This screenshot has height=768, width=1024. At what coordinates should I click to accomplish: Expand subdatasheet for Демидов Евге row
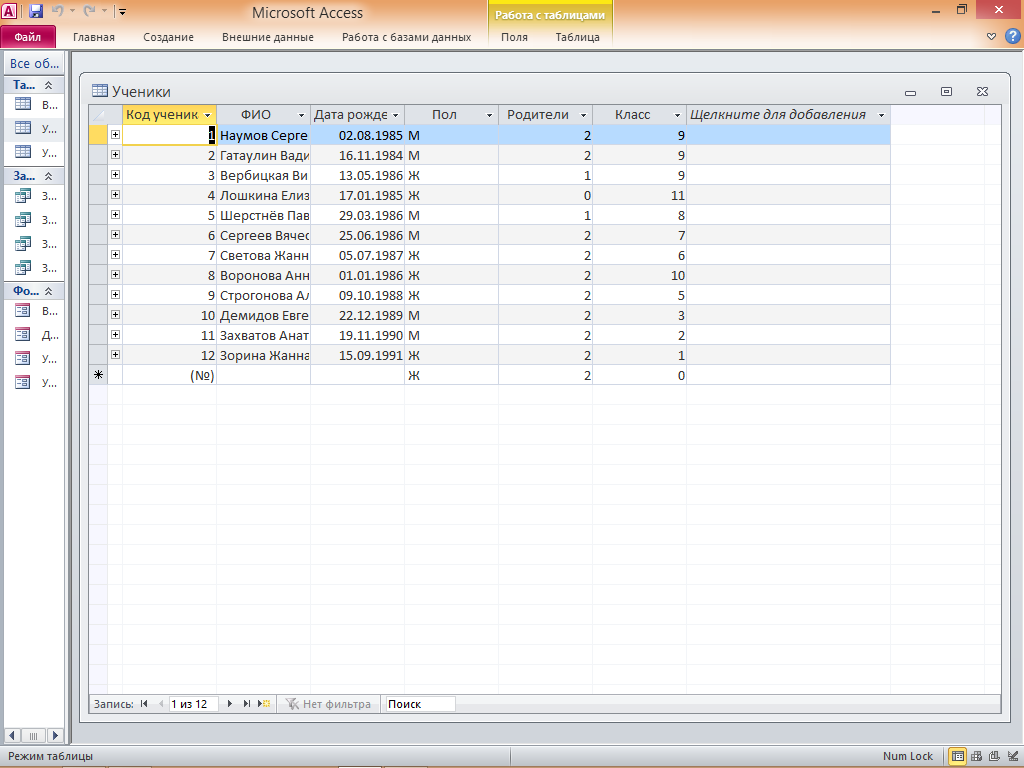(x=115, y=315)
